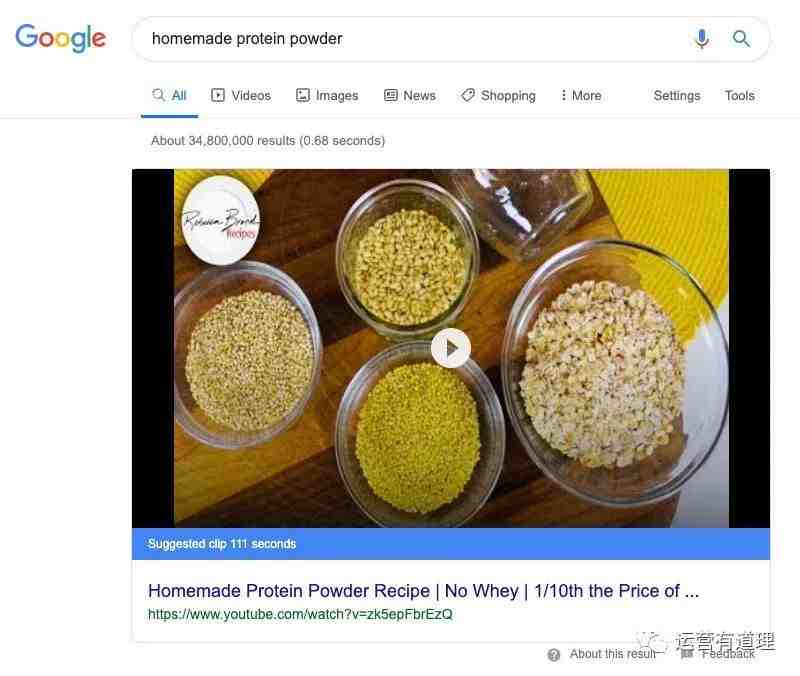Show the search Tools options
Screen dimensions: 800x676
tap(740, 95)
